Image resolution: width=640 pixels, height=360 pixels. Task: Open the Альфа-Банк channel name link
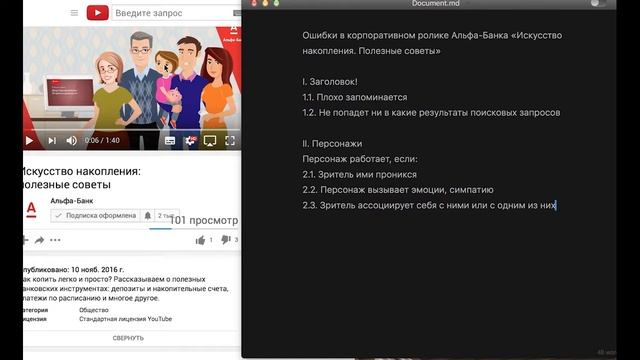72,201
